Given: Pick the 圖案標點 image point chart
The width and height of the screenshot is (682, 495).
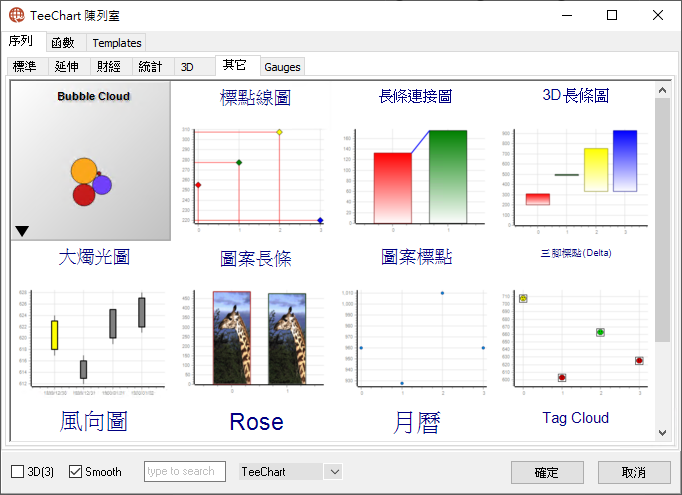Looking at the screenshot, I should click(x=416, y=322).
